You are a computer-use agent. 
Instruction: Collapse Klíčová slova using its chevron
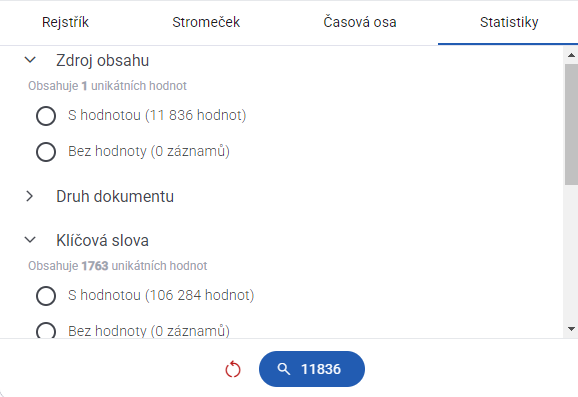(30, 240)
